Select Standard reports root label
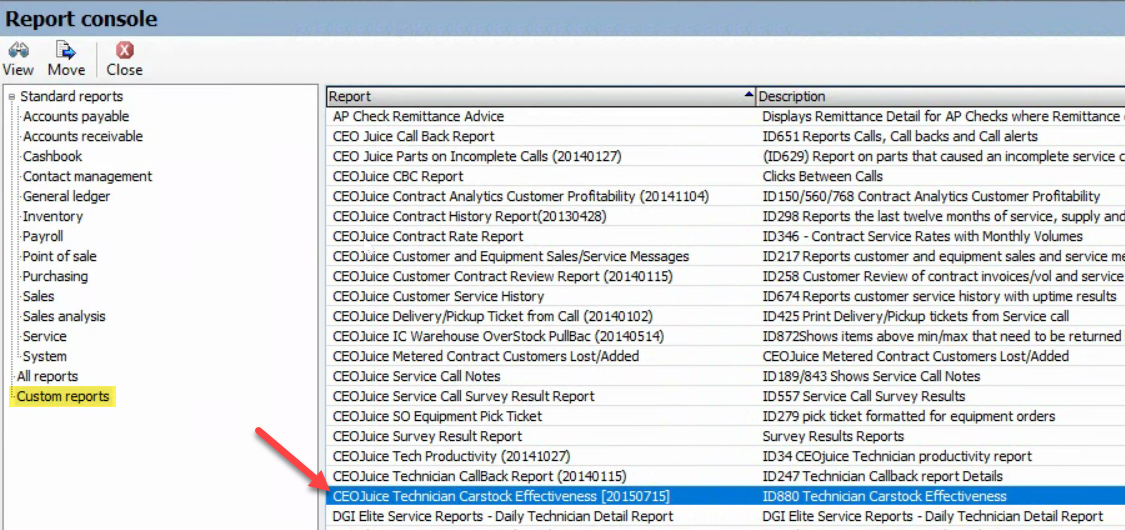The image size is (1125, 530). 71,96
